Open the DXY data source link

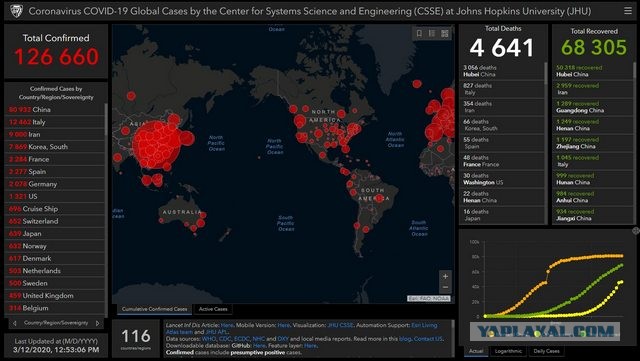(283, 339)
